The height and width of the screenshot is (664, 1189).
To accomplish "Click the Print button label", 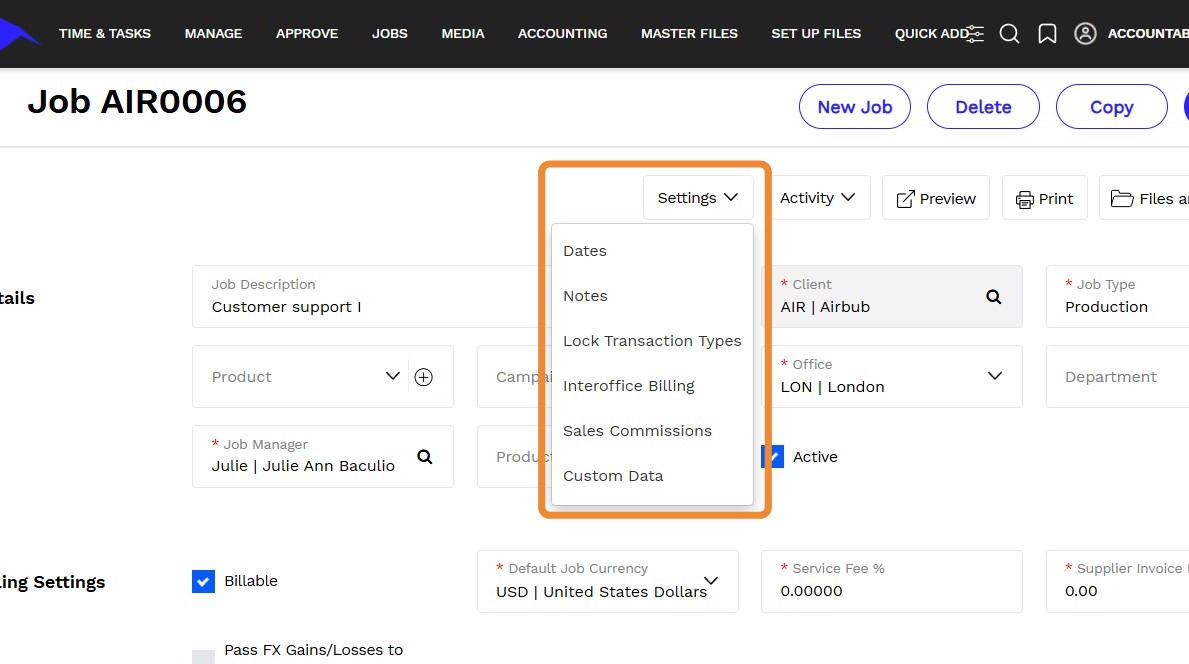I will coord(1056,199).
